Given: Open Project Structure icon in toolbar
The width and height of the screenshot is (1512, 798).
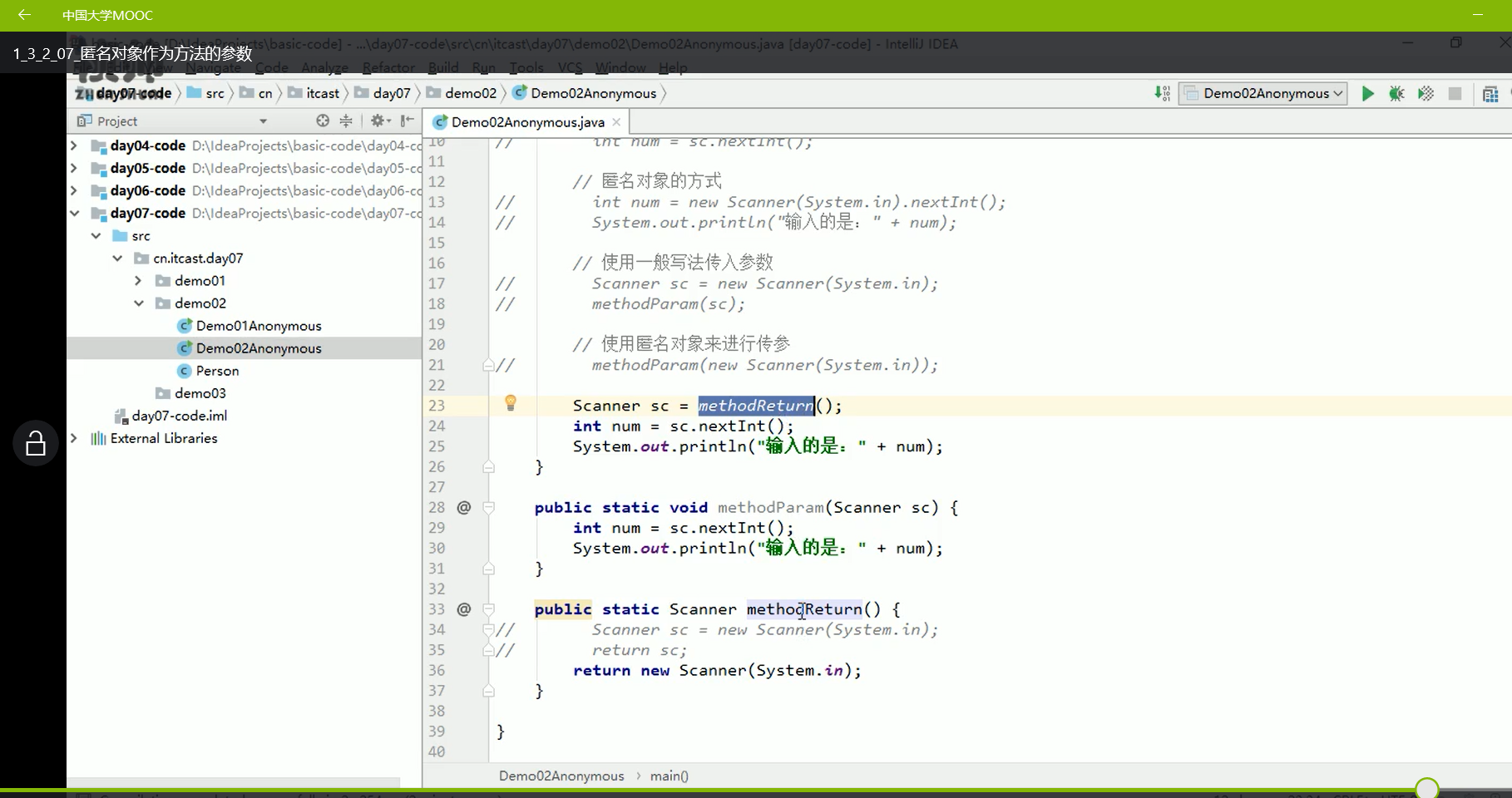Looking at the screenshot, I should point(1490,94).
